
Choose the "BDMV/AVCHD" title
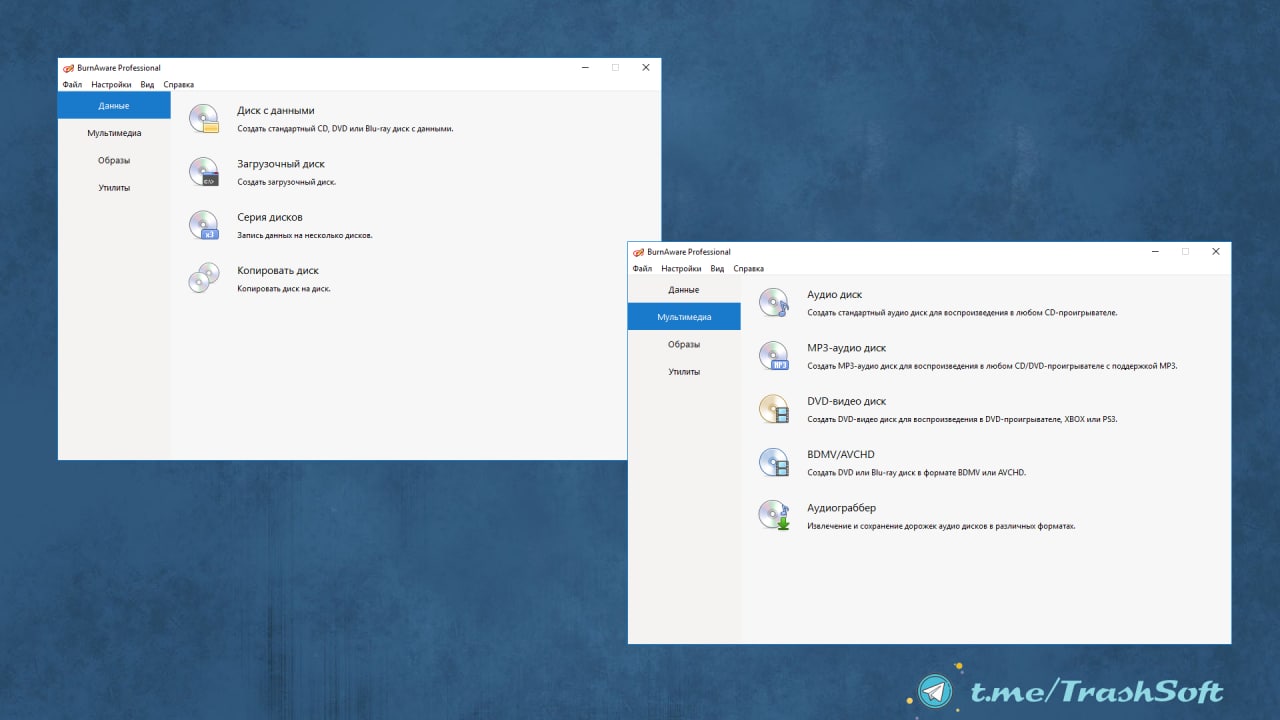(841, 455)
